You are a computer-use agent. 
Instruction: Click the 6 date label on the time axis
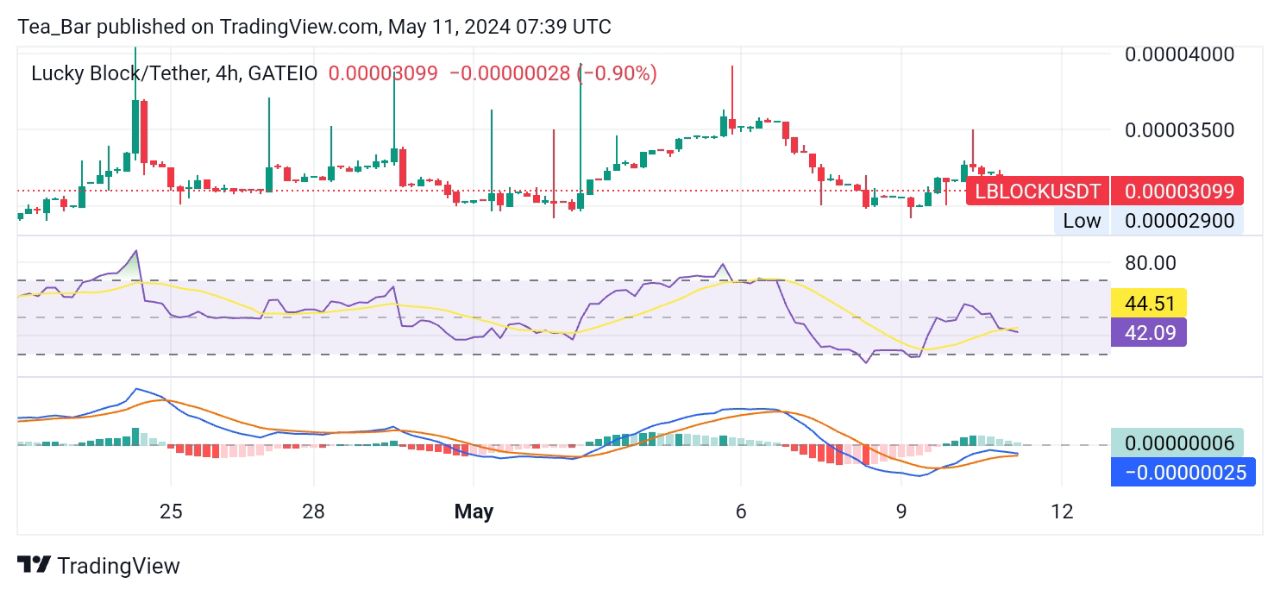point(740,512)
